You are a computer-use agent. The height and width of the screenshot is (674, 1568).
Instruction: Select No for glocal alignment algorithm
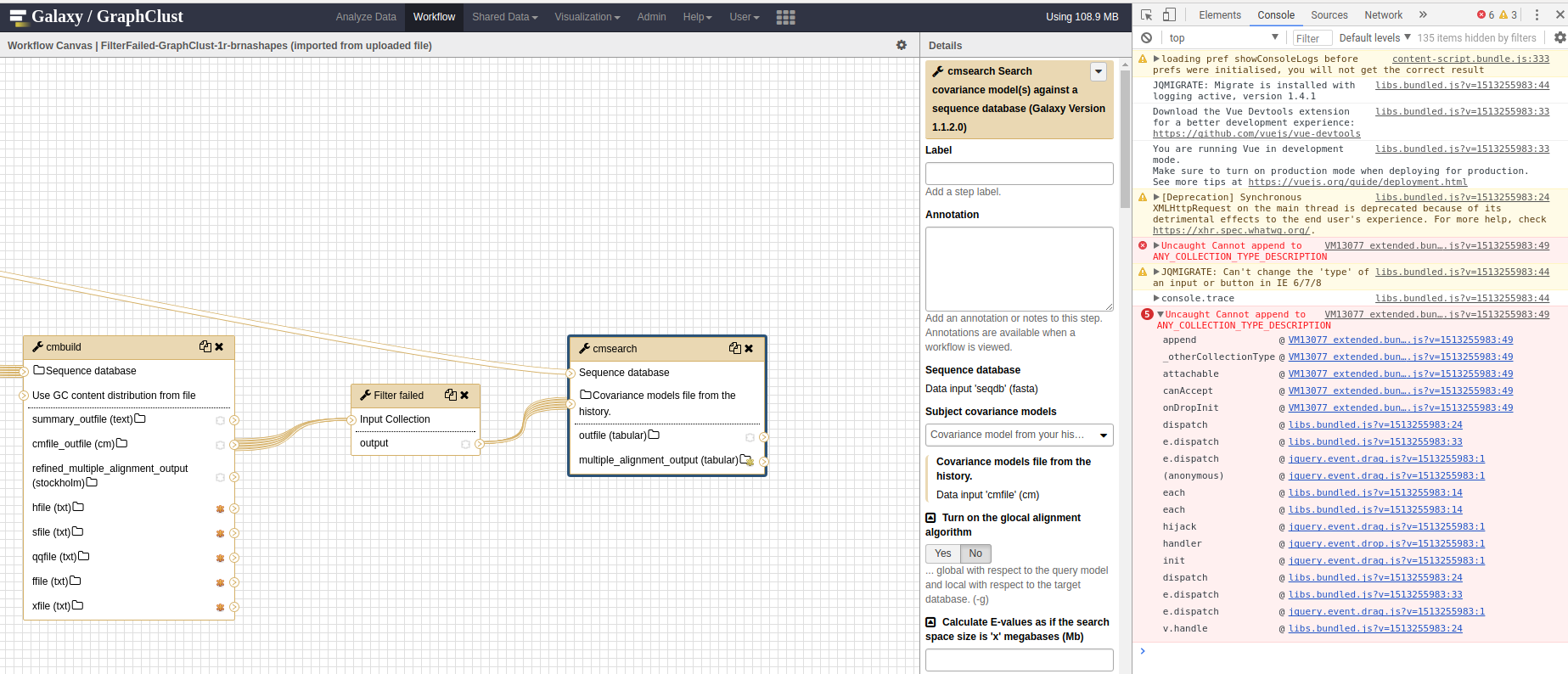point(975,553)
